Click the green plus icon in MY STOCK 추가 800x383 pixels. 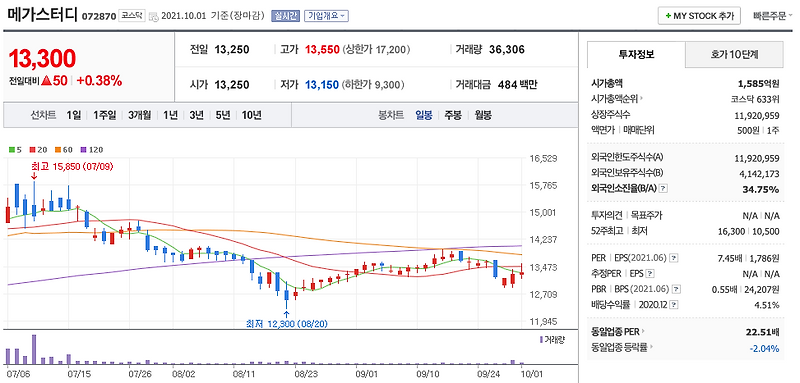[x=668, y=16]
